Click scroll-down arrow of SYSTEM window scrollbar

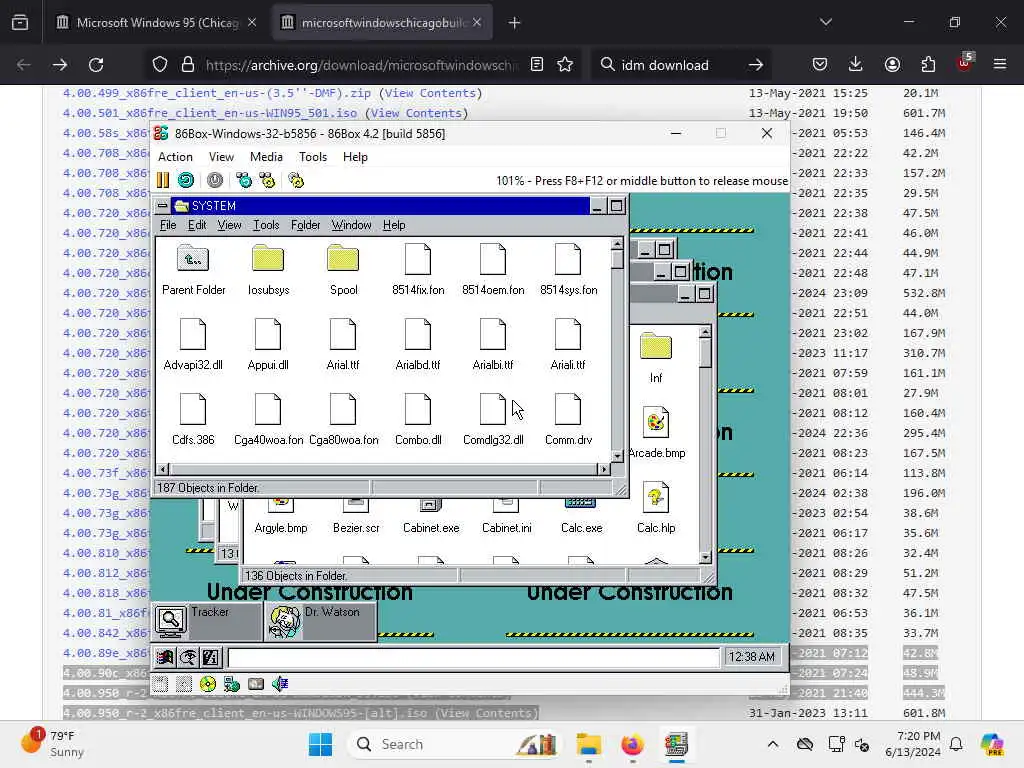click(x=617, y=455)
